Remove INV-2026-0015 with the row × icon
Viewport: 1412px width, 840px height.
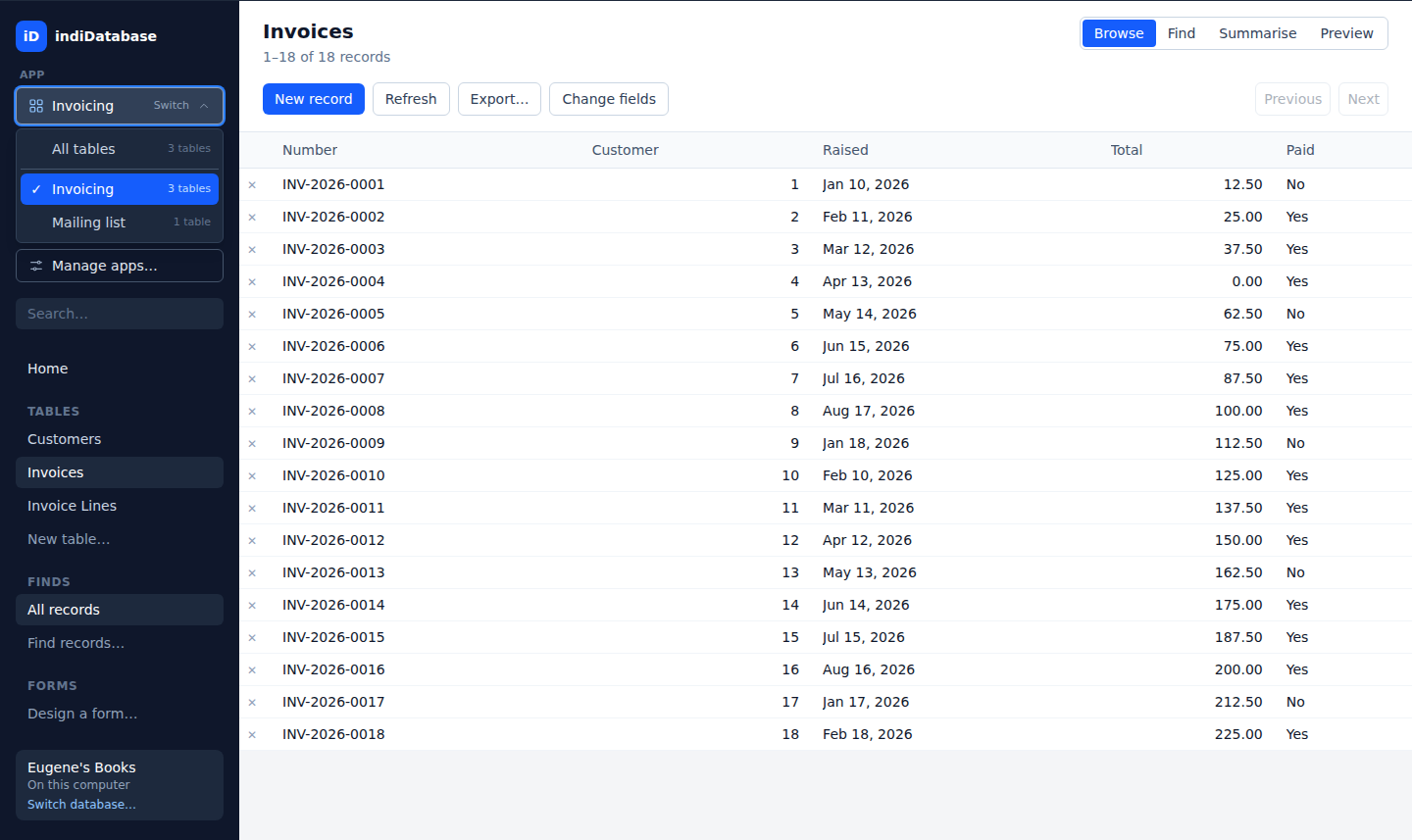click(252, 638)
